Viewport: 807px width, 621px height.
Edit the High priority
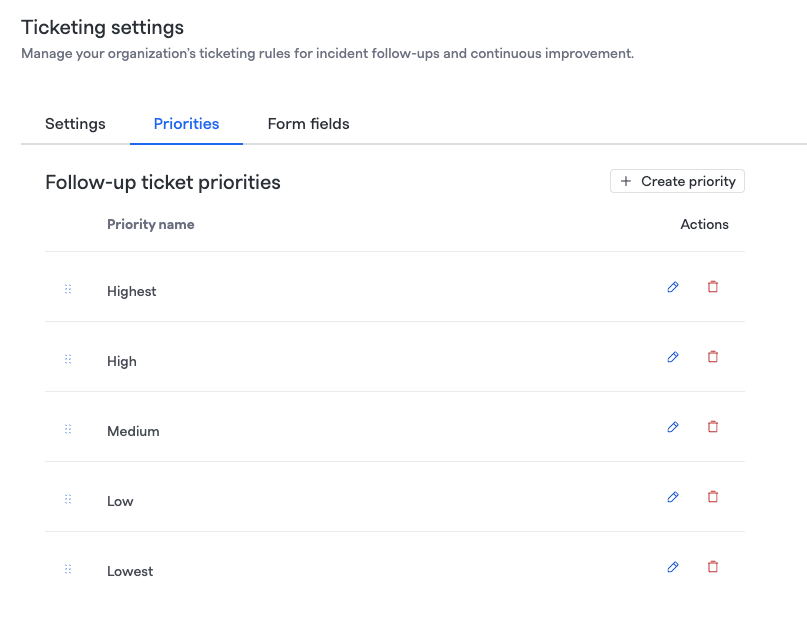click(673, 357)
